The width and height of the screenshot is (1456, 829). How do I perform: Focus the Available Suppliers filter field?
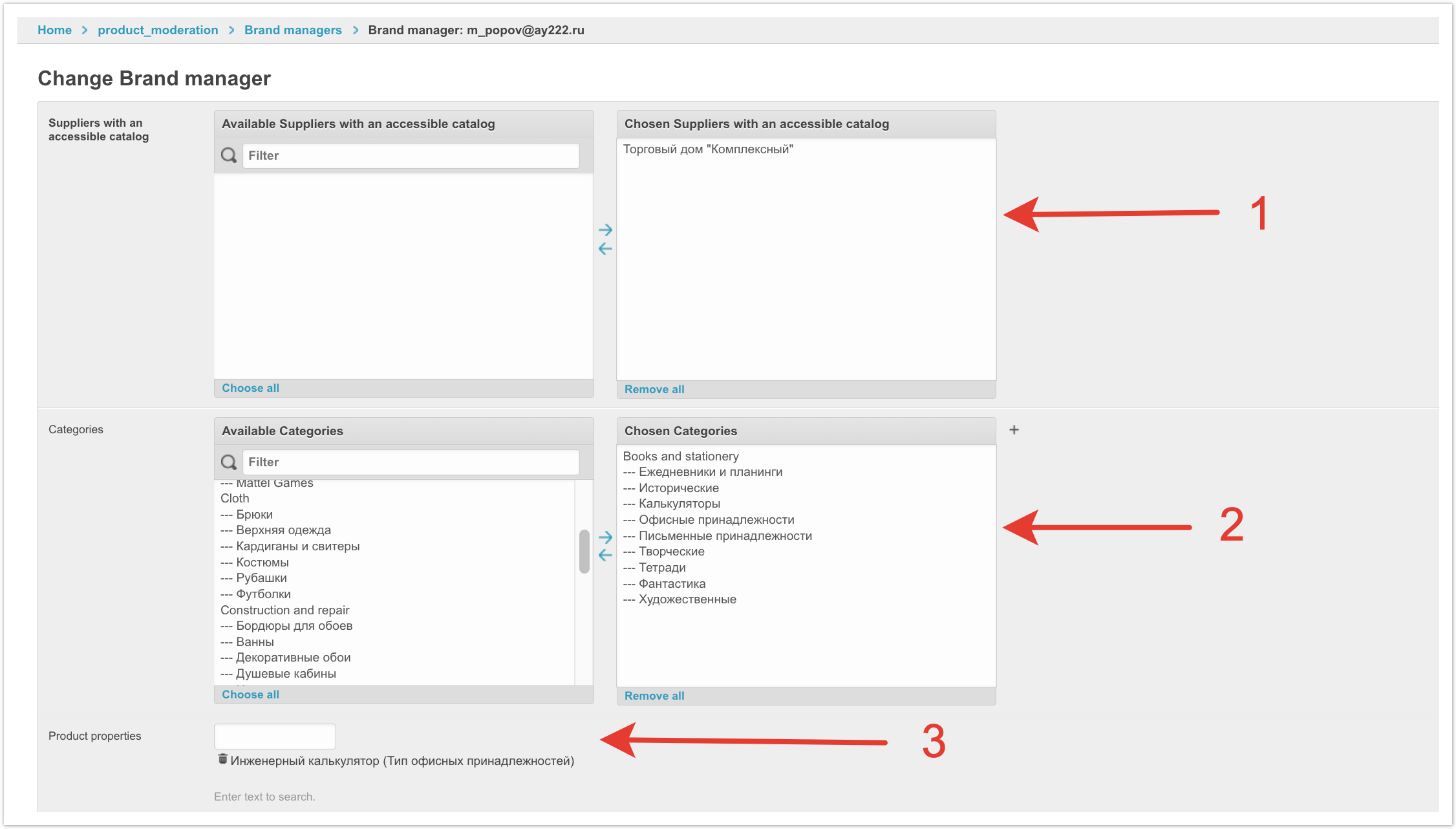coord(411,155)
